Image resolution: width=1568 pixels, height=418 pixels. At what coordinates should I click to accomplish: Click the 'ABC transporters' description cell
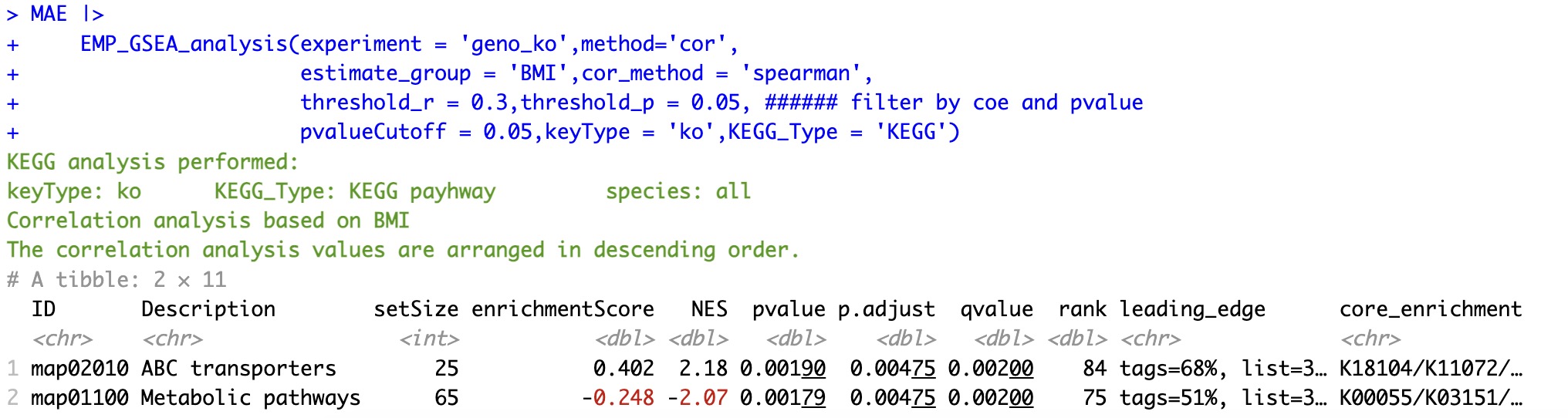click(238, 369)
